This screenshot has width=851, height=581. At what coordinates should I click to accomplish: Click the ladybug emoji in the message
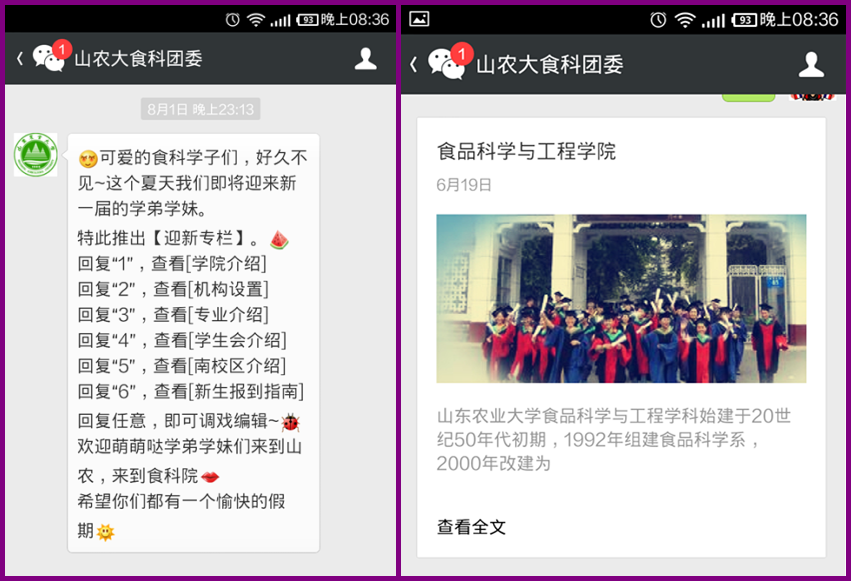point(291,422)
